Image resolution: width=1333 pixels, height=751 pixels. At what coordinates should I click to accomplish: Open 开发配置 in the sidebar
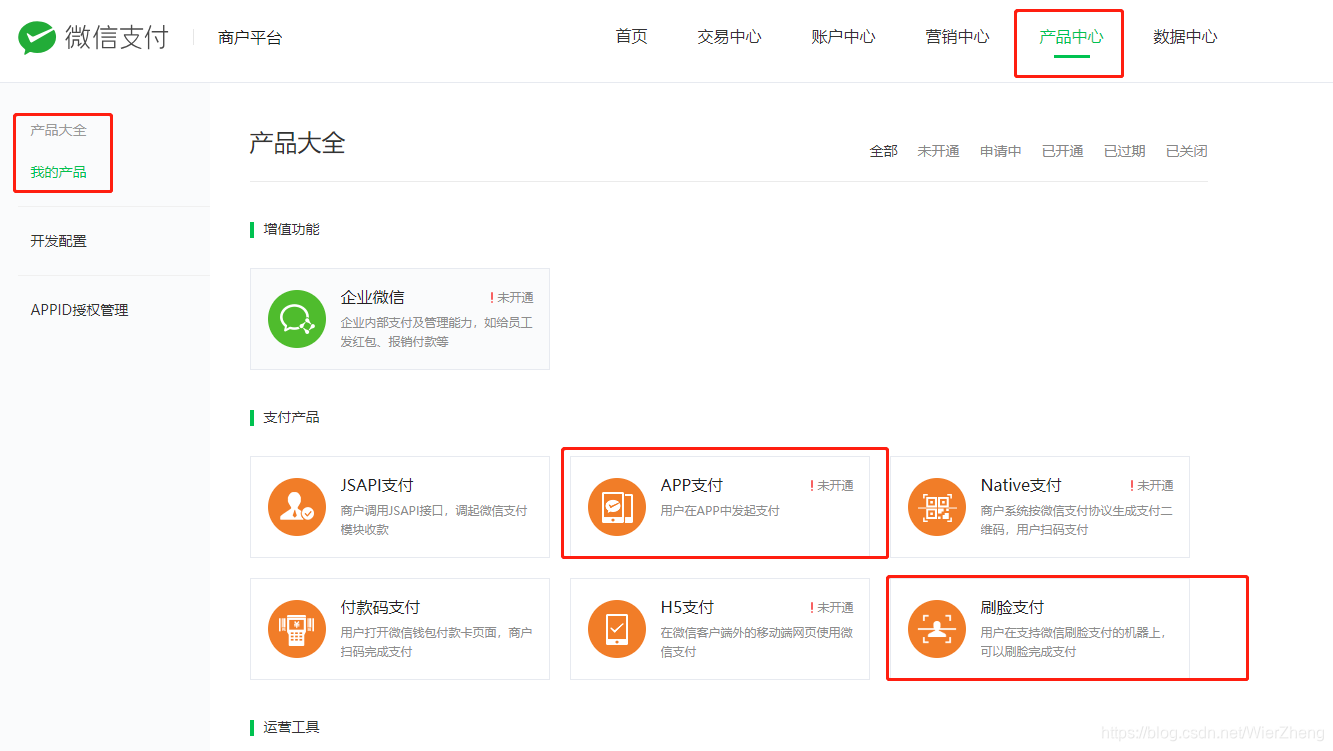click(x=58, y=241)
